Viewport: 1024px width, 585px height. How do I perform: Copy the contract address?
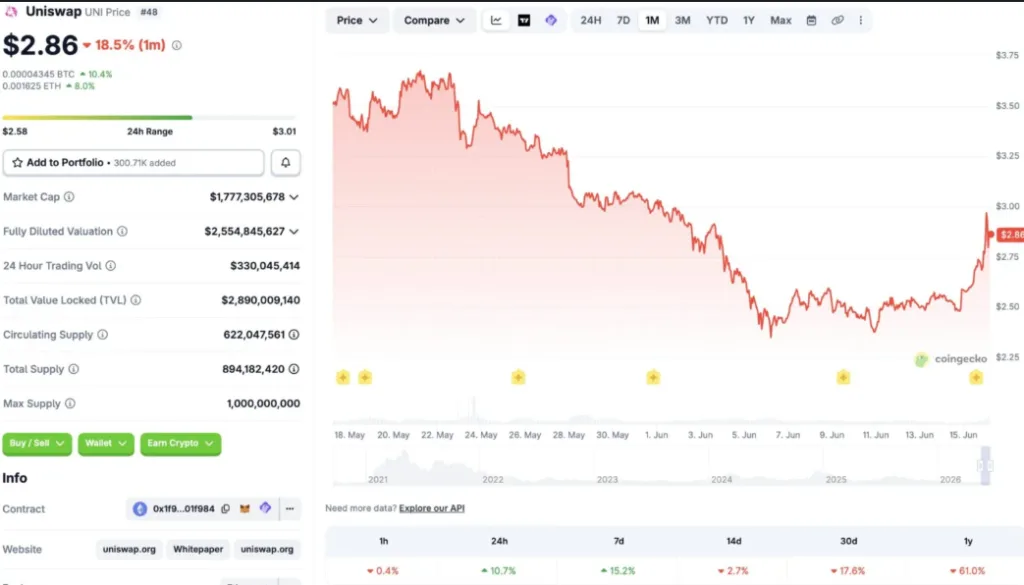click(225, 509)
